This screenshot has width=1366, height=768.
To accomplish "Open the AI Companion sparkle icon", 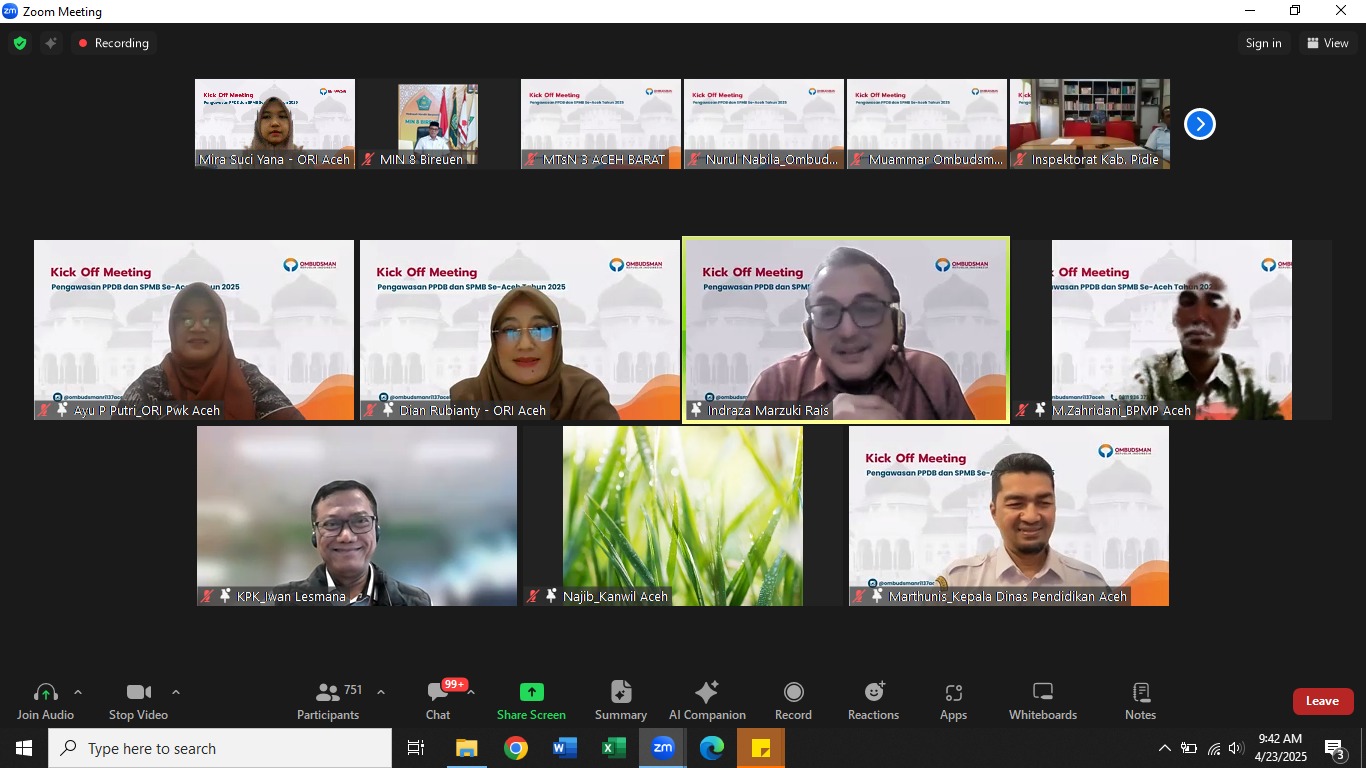I will tap(707, 693).
